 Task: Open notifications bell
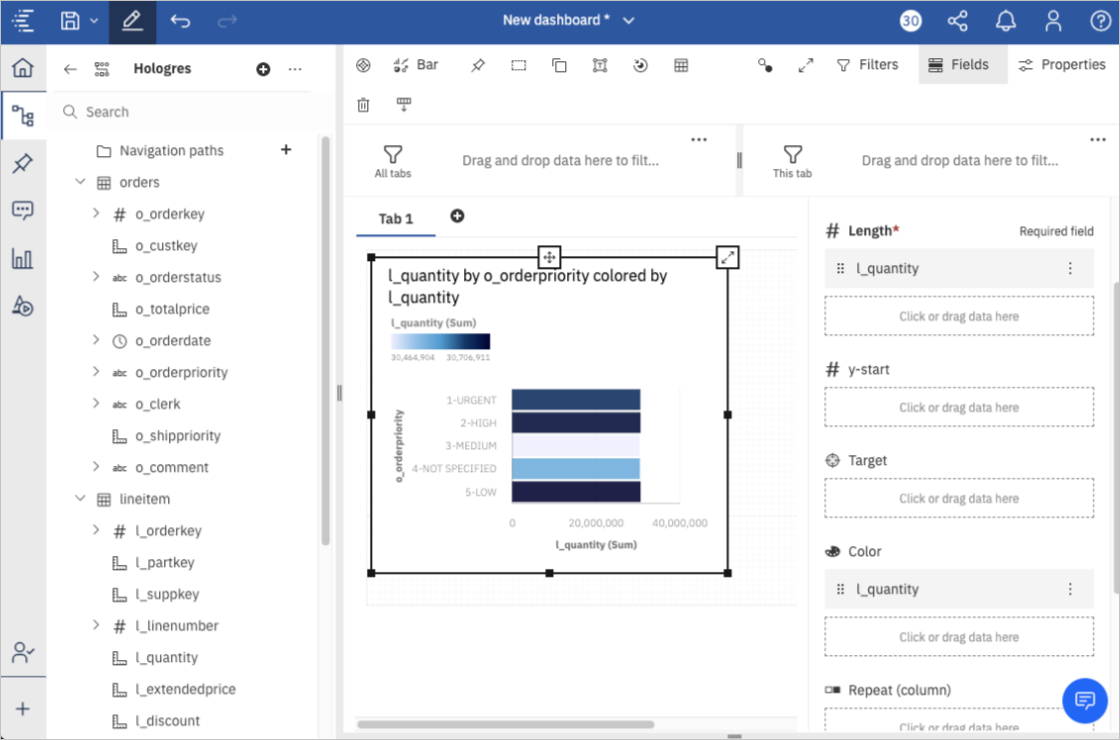point(1006,21)
